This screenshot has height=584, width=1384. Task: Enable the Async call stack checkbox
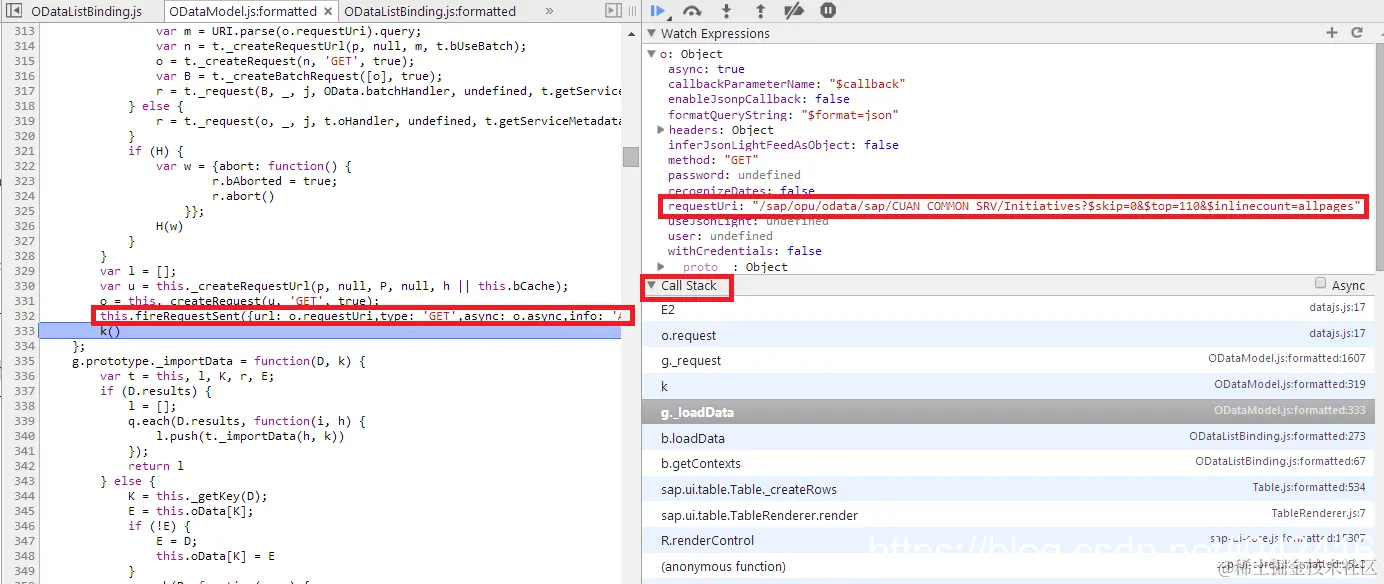(1320, 284)
